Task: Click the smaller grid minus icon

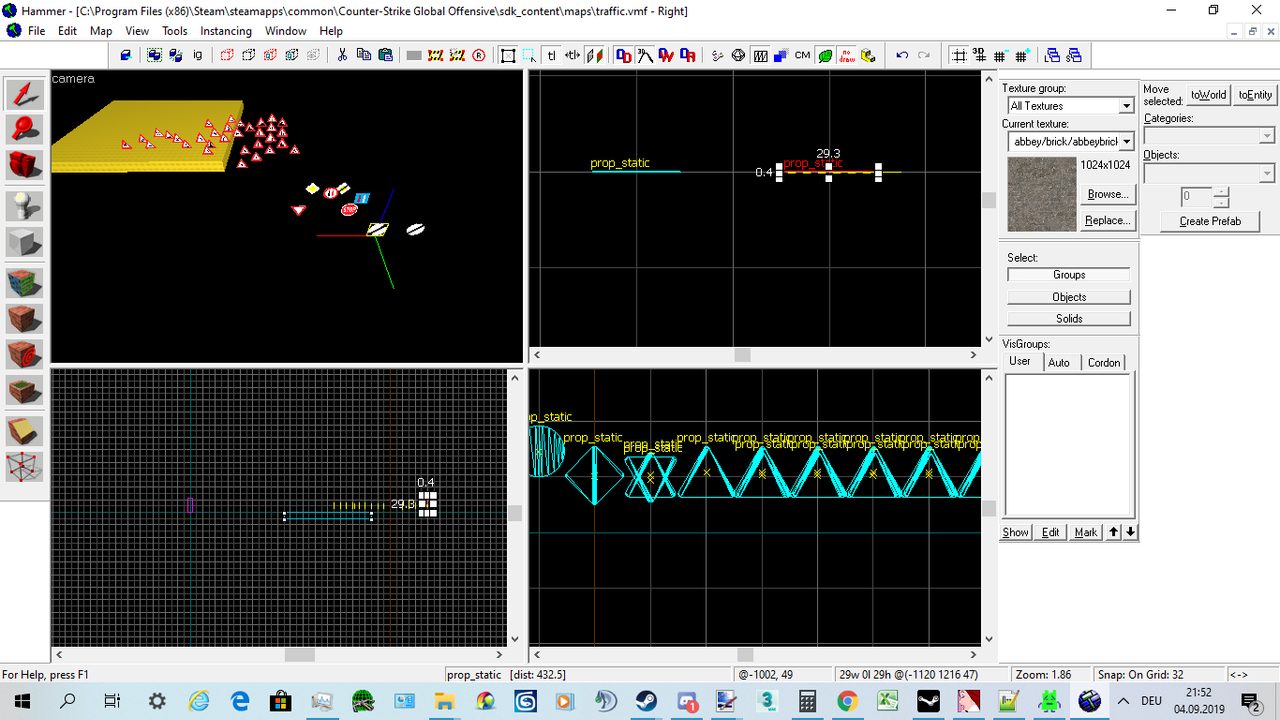Action: coord(1000,55)
